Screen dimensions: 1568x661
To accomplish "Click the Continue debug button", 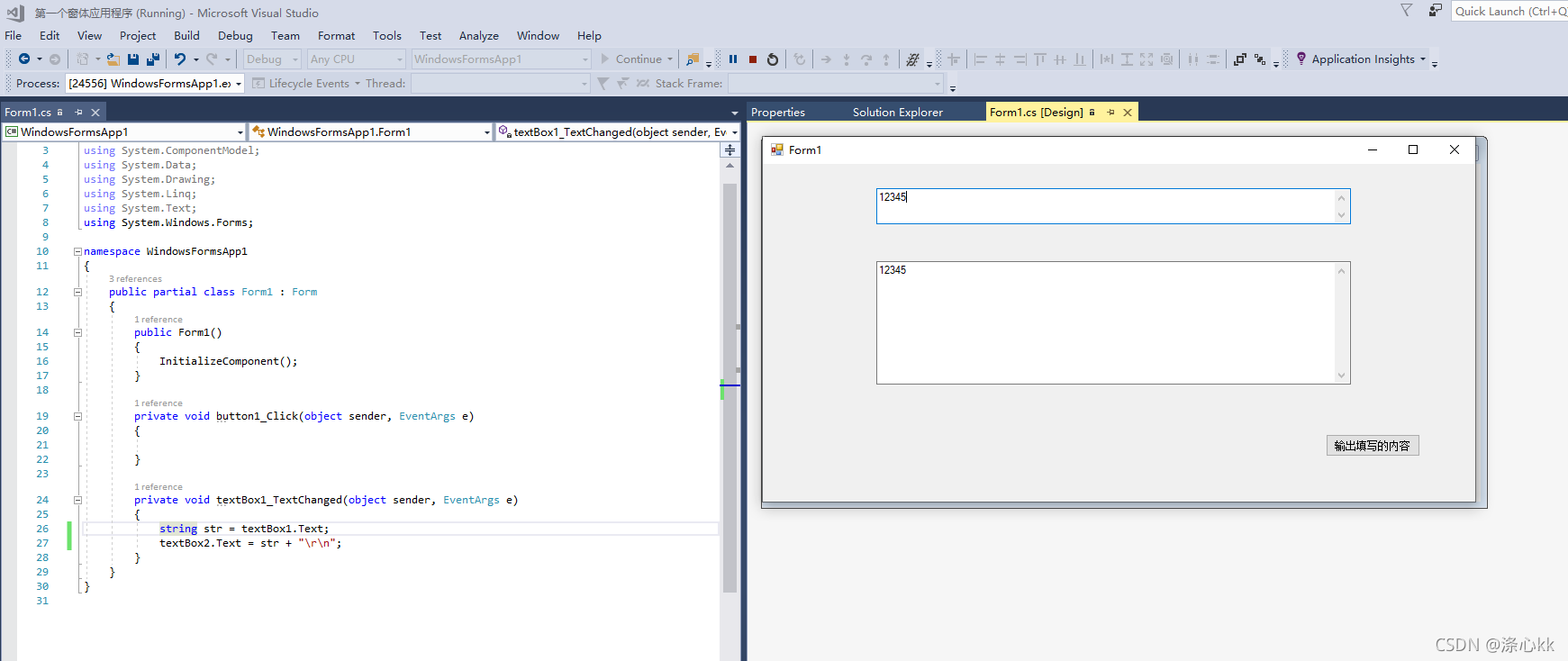I will [632, 59].
